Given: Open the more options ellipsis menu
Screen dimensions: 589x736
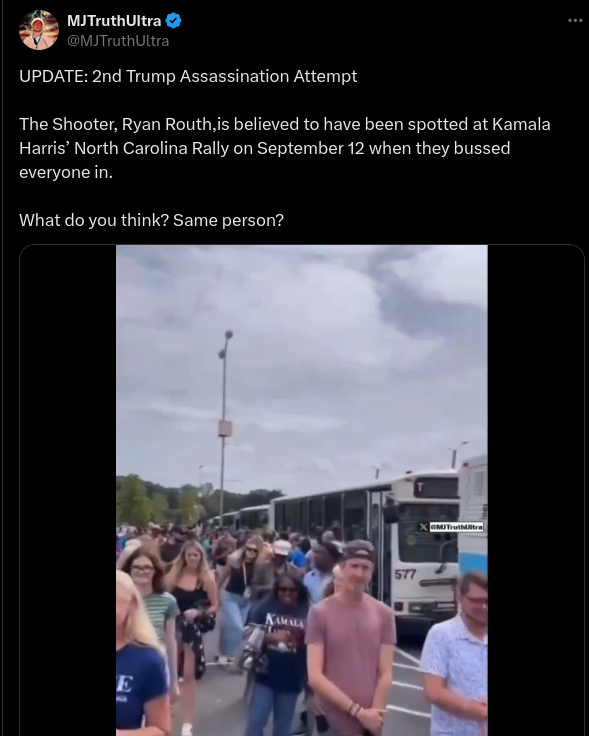Looking at the screenshot, I should (574, 20).
